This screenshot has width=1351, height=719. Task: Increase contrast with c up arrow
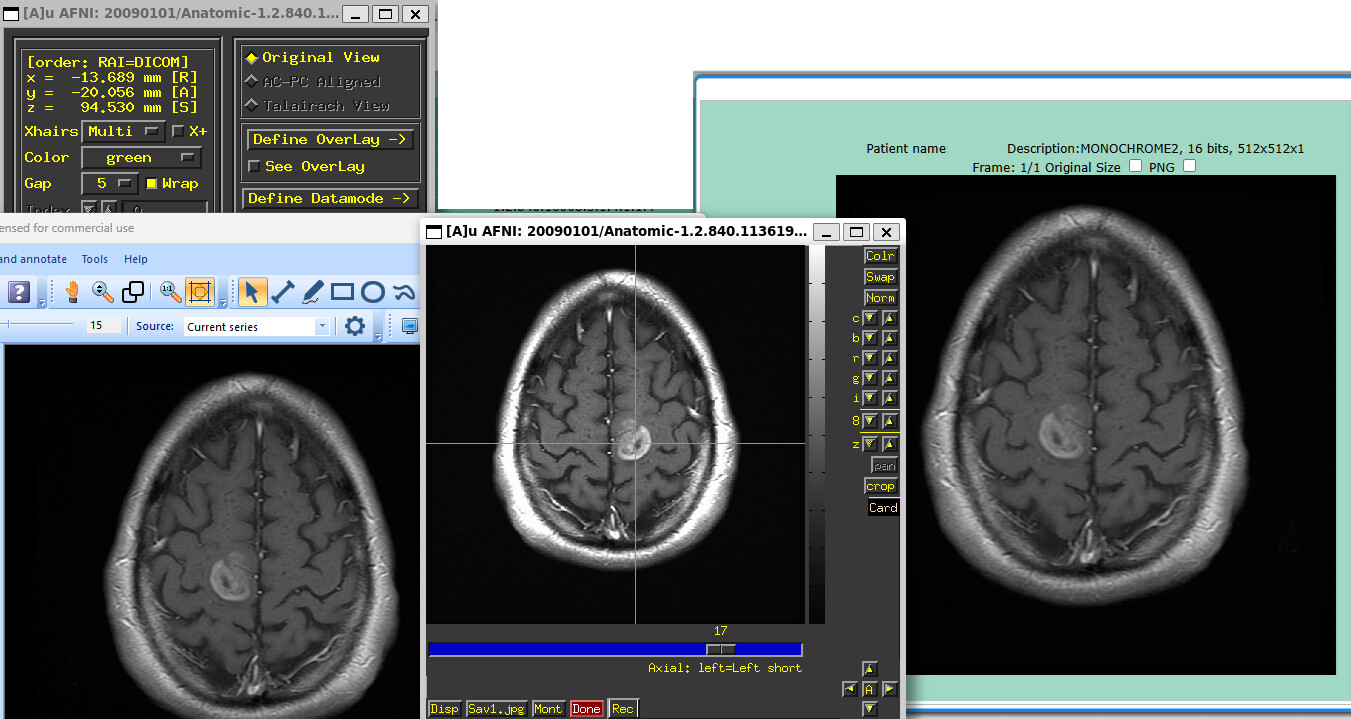click(889, 318)
